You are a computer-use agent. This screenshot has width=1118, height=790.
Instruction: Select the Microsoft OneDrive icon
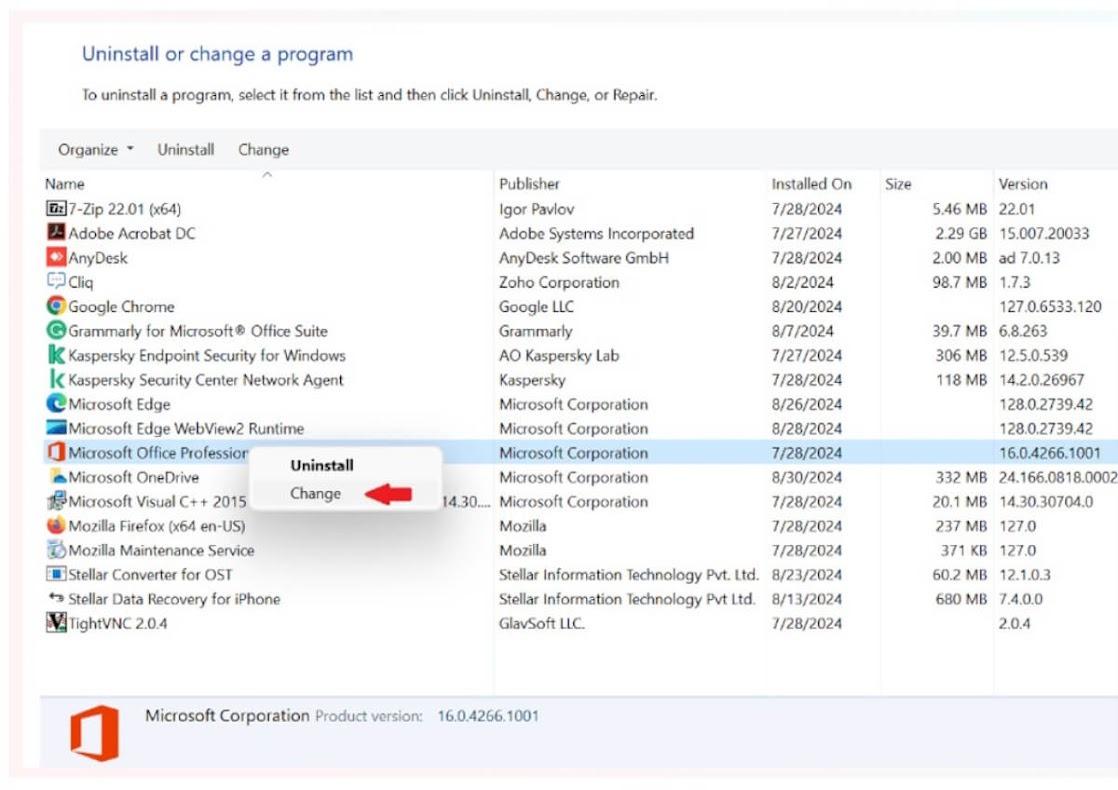pyautogui.click(x=56, y=476)
